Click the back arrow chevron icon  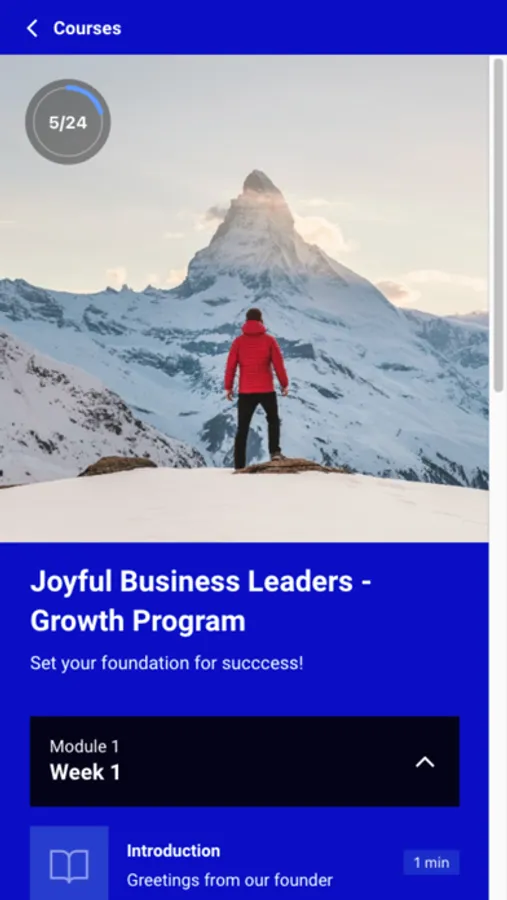32,28
